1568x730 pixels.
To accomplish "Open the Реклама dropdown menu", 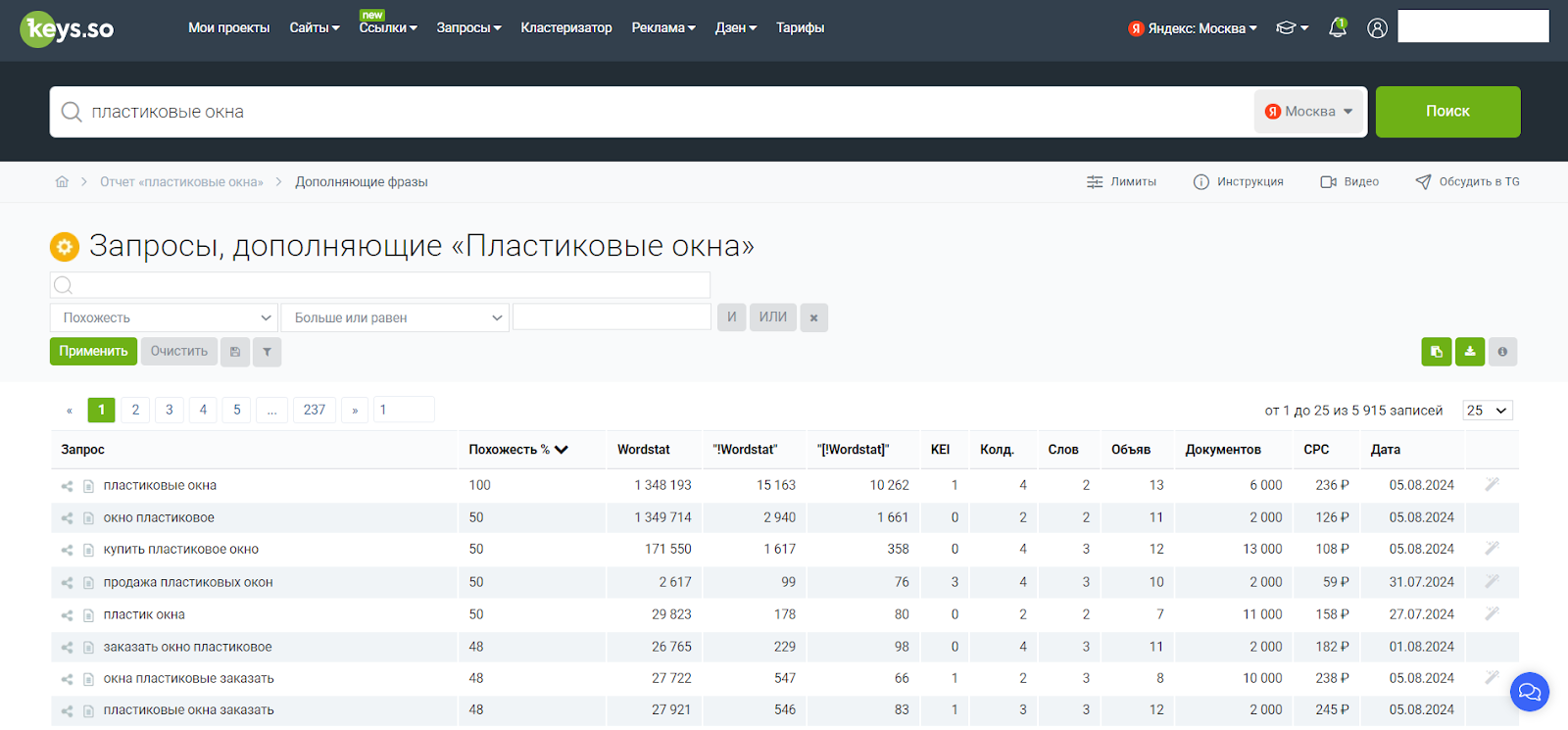I will (663, 27).
